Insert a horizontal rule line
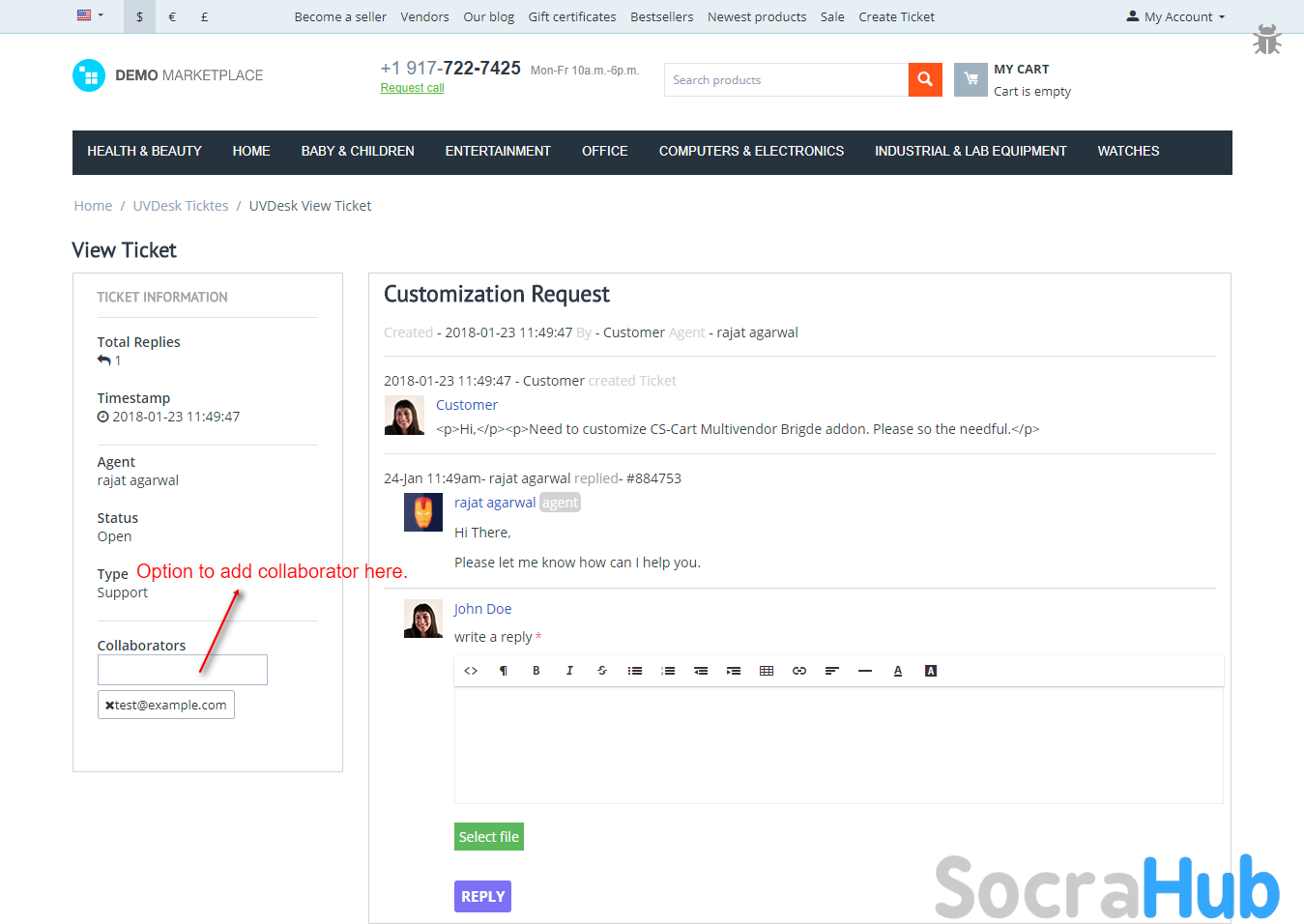1304x924 pixels. click(x=865, y=671)
